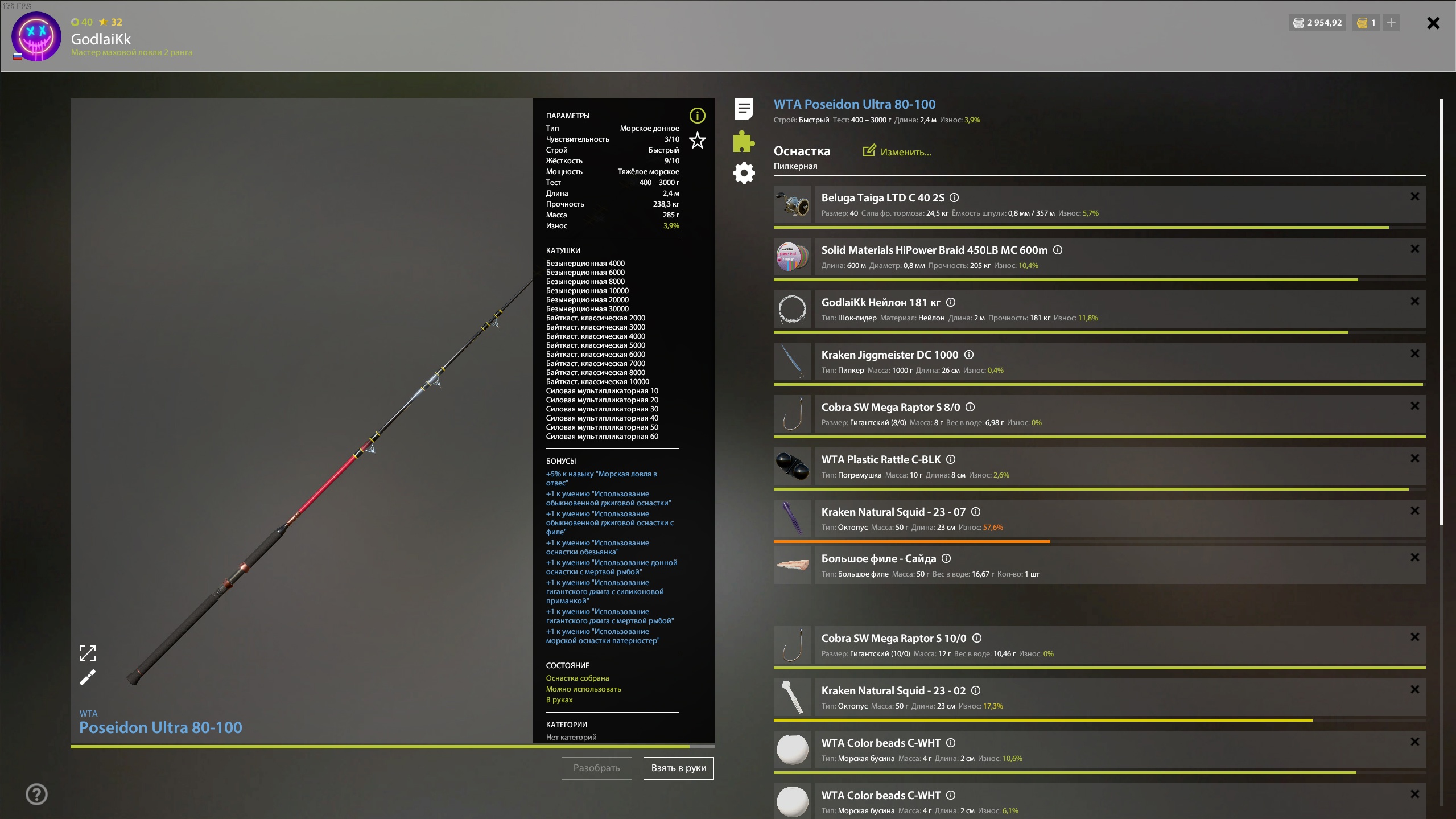The width and height of the screenshot is (1456, 819).
Task: Show info for Kraken Jiggmeister DC 1000
Action: [x=968, y=355]
